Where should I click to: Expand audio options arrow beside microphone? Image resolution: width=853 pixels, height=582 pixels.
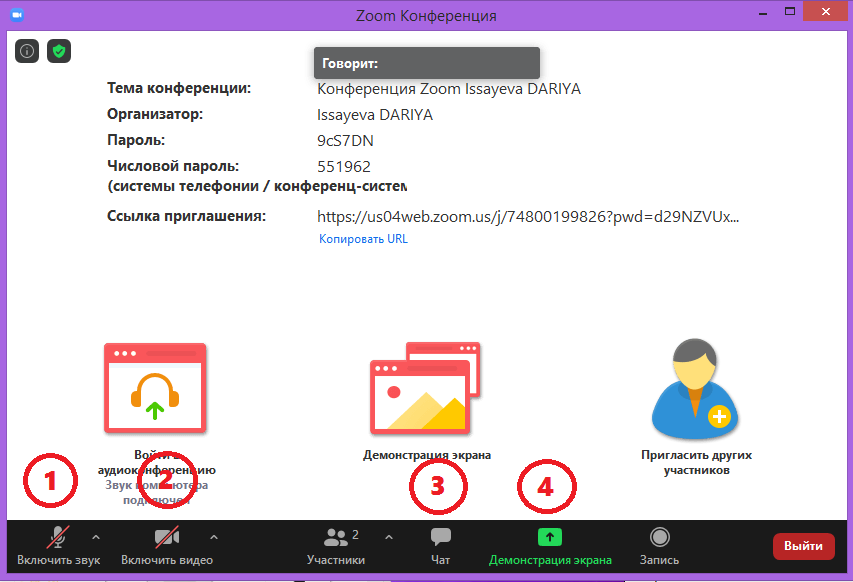[x=96, y=537]
